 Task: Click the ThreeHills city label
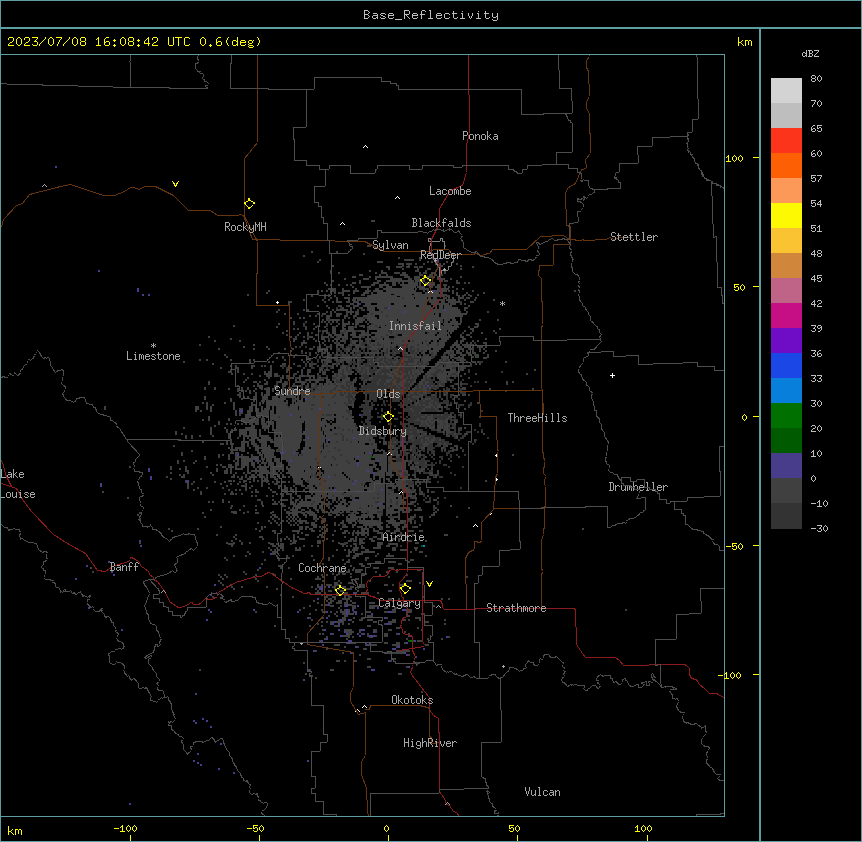tap(537, 418)
